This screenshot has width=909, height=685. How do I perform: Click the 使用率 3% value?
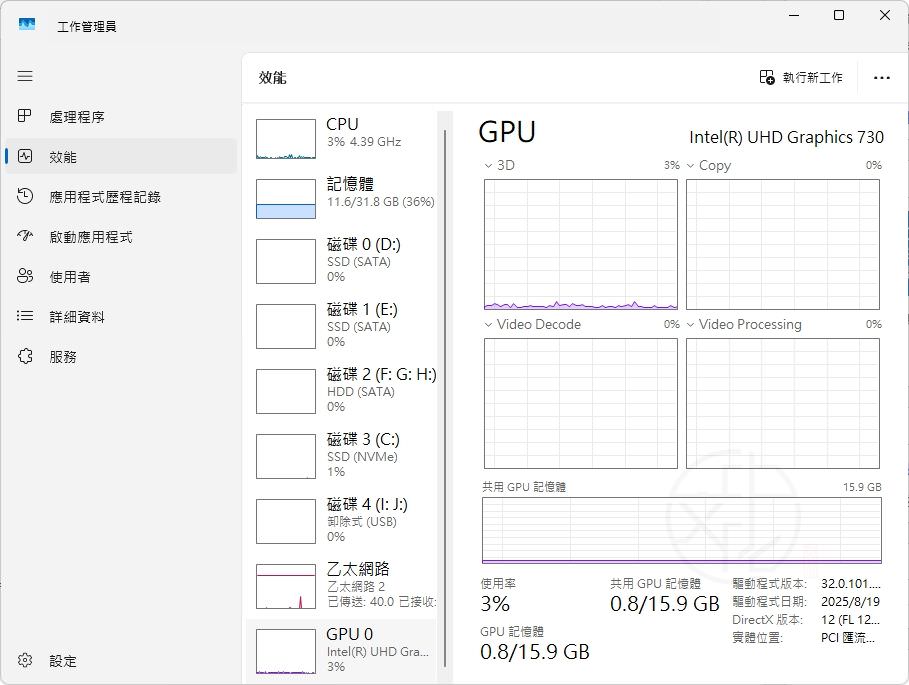coord(495,604)
